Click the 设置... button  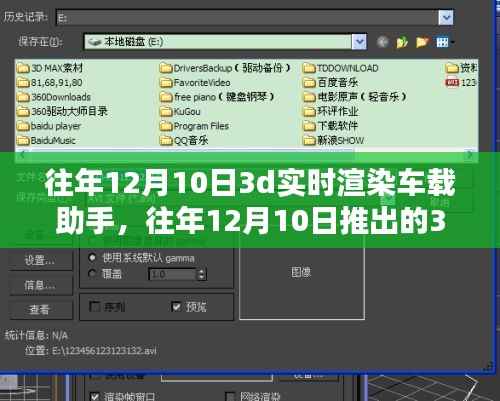tap(41, 260)
